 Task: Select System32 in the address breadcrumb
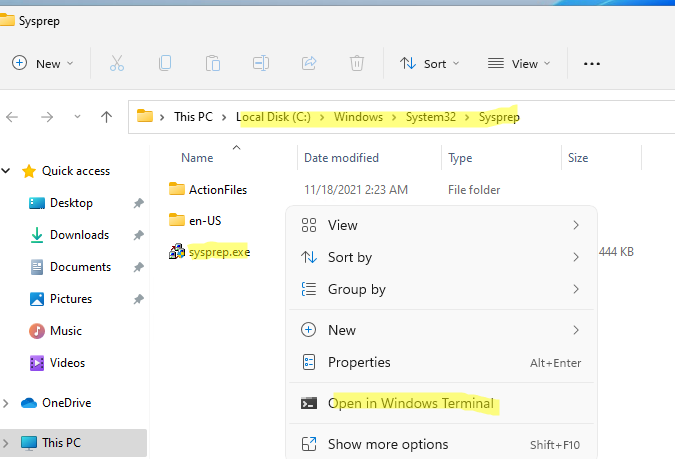tap(430, 117)
